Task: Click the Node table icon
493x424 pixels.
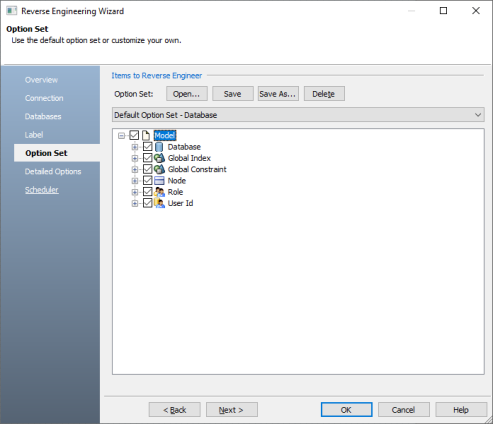Action: 159,181
